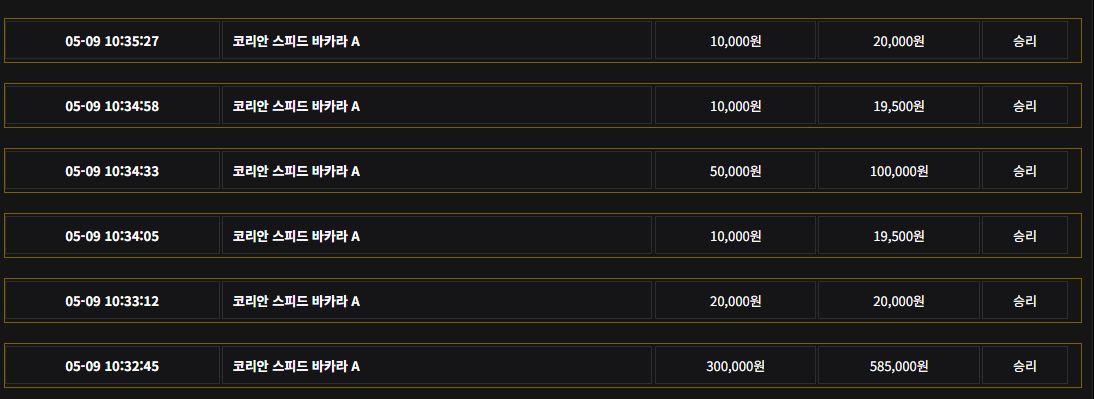
Task: Click the 승리 result in the 10:34:58 row
Action: (1025, 105)
